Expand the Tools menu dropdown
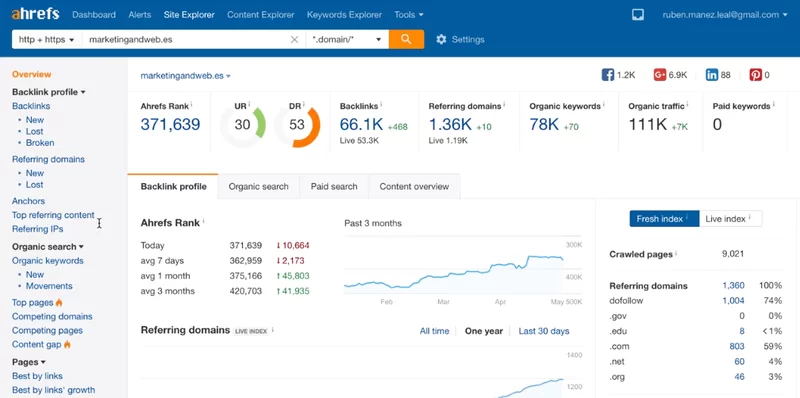Screen dimensions: 800x398 [409, 15]
